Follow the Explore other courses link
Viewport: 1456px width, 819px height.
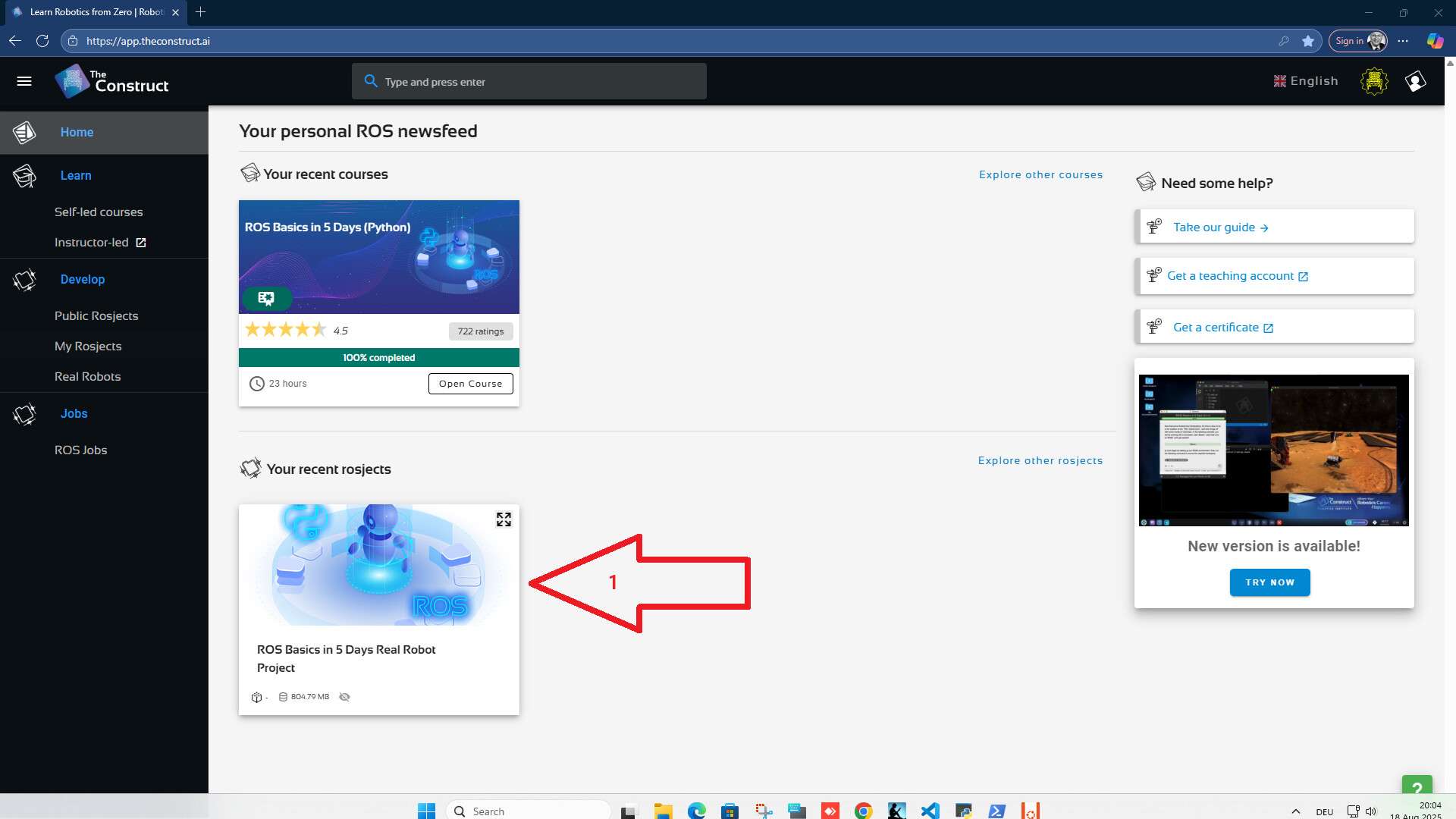[1040, 174]
